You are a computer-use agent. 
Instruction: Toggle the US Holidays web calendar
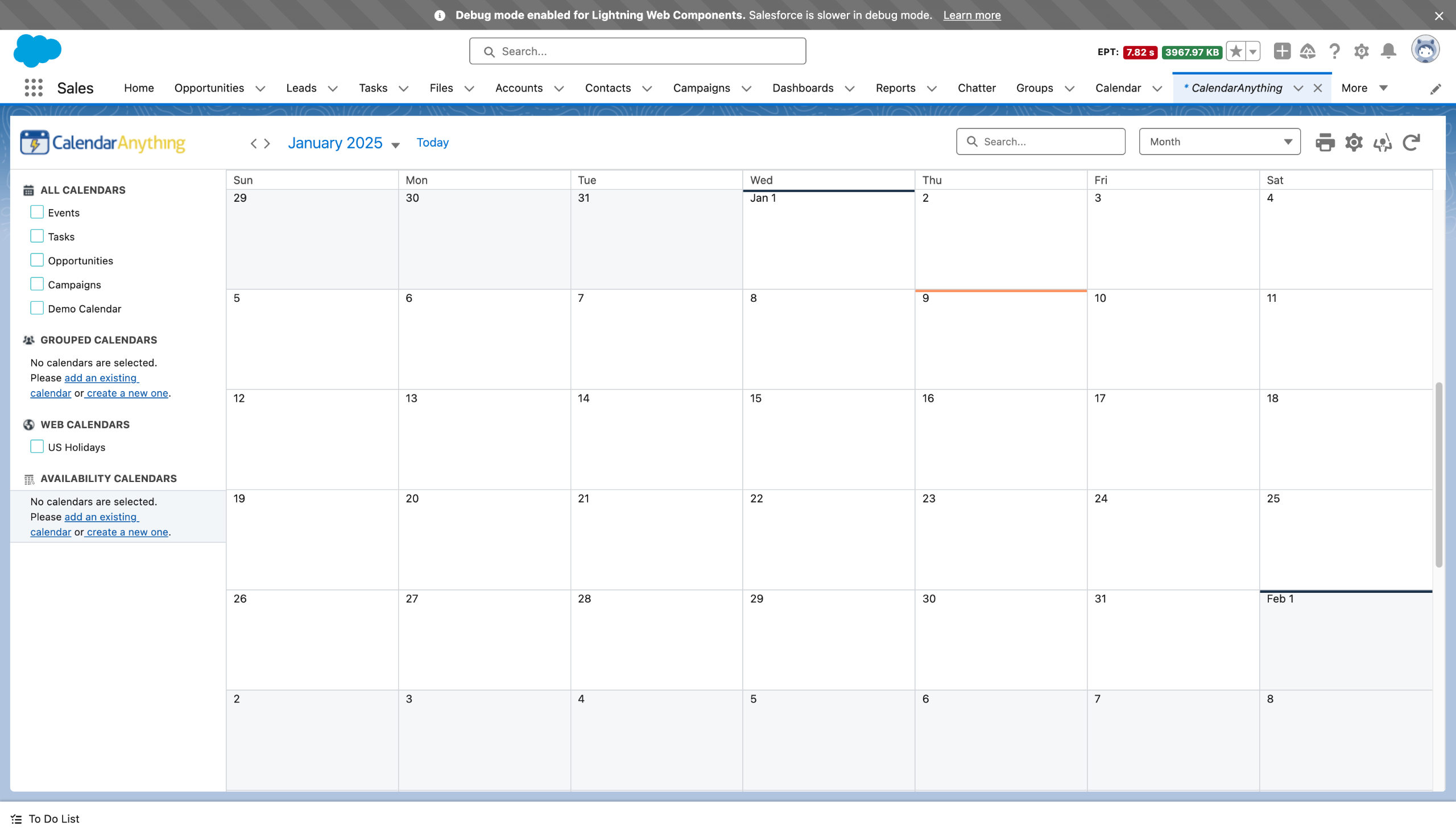coord(37,447)
